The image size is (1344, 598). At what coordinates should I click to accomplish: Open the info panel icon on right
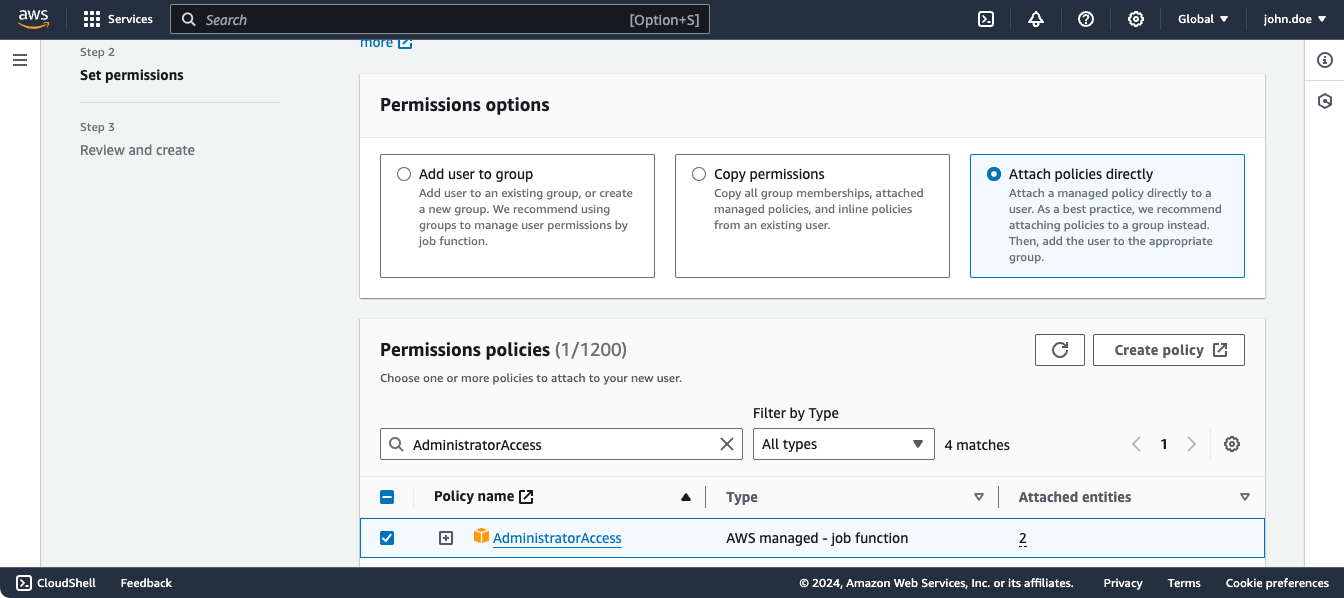pyautogui.click(x=1325, y=61)
